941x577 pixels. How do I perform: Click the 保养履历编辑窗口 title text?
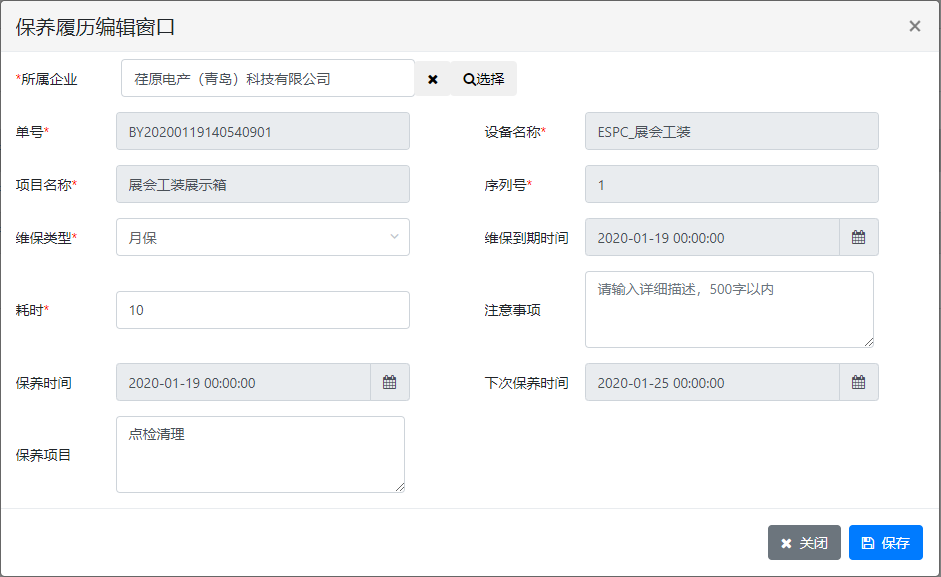click(95, 27)
